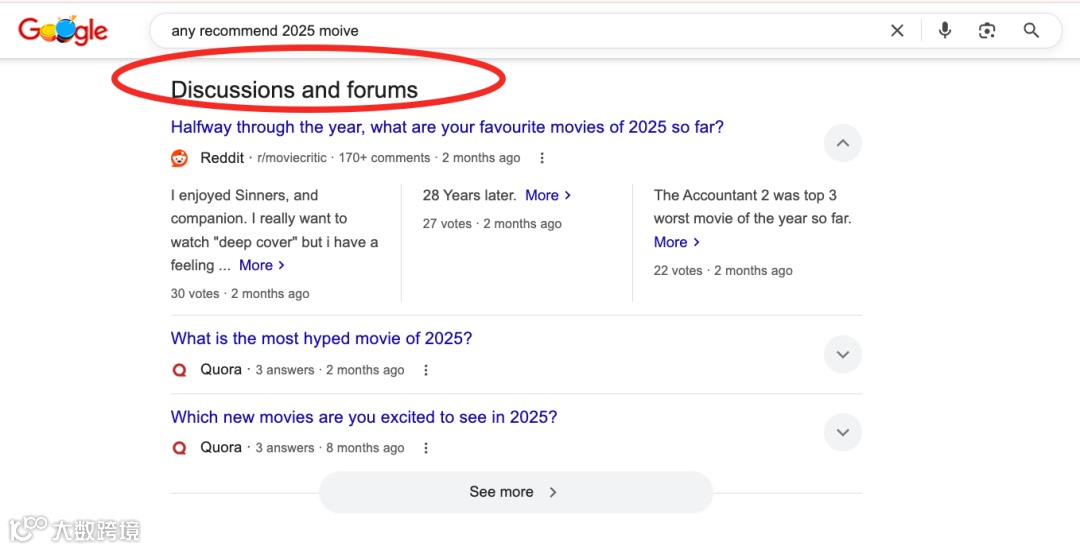Start voice search with microphone icon
Image resolution: width=1080 pixels, height=550 pixels.
[945, 31]
